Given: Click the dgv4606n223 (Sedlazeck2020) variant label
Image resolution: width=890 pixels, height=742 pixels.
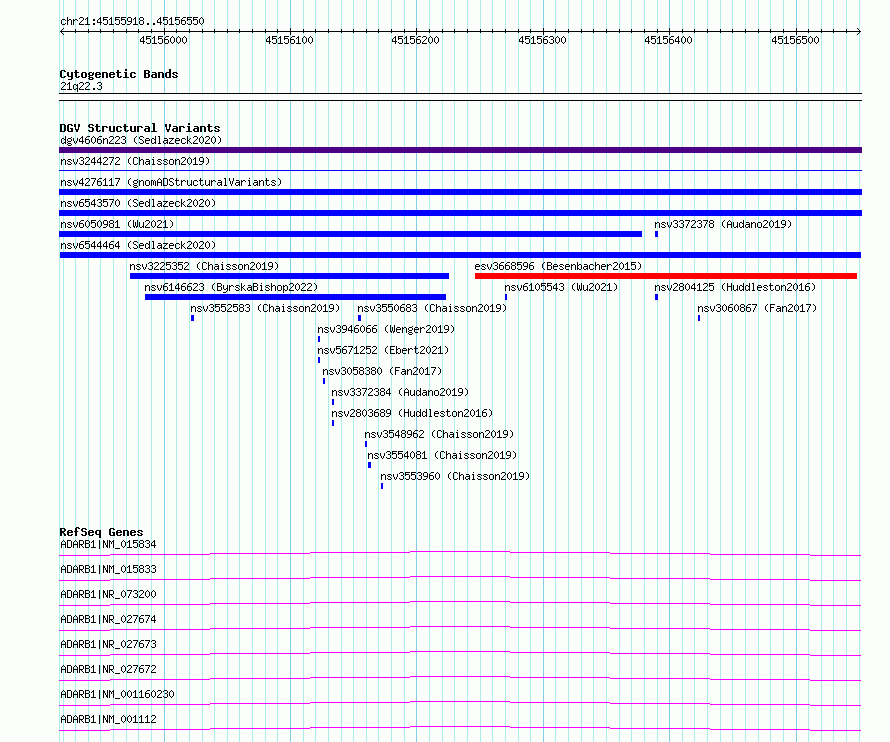Looking at the screenshot, I should pyautogui.click(x=141, y=140).
